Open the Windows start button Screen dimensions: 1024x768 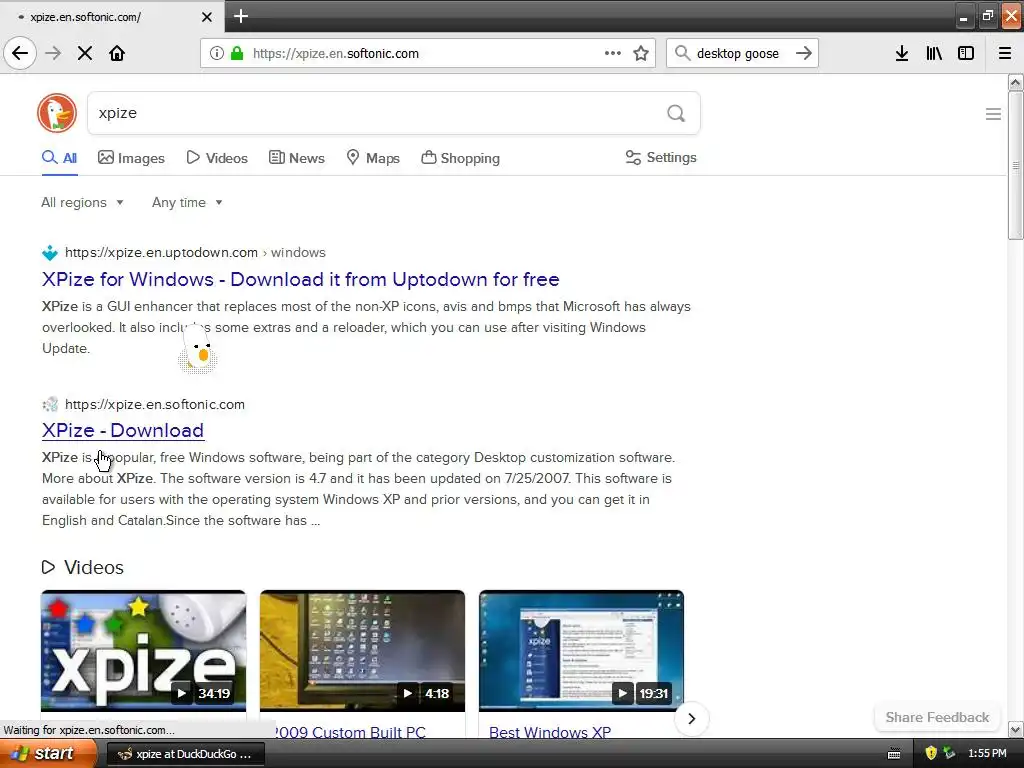tap(48, 753)
